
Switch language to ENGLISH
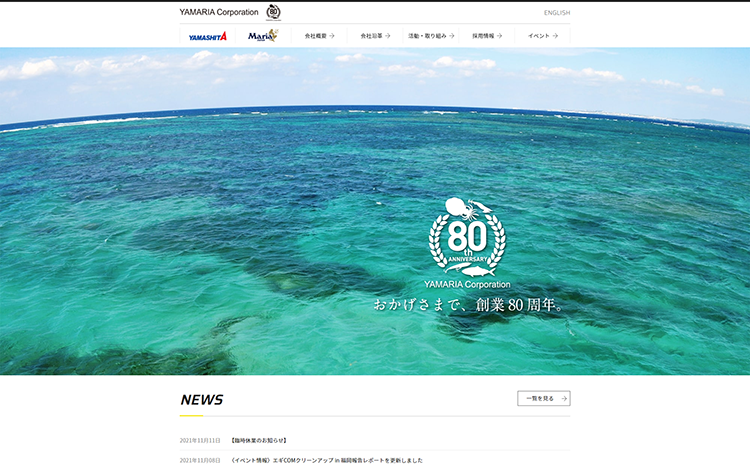click(557, 13)
